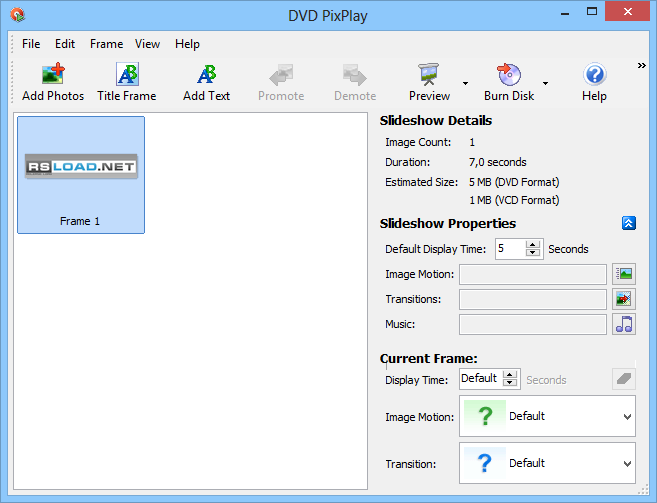Screen dimensions: 657x503
Task: Open the Burn Disk dropdown arrow
Action: [545, 83]
